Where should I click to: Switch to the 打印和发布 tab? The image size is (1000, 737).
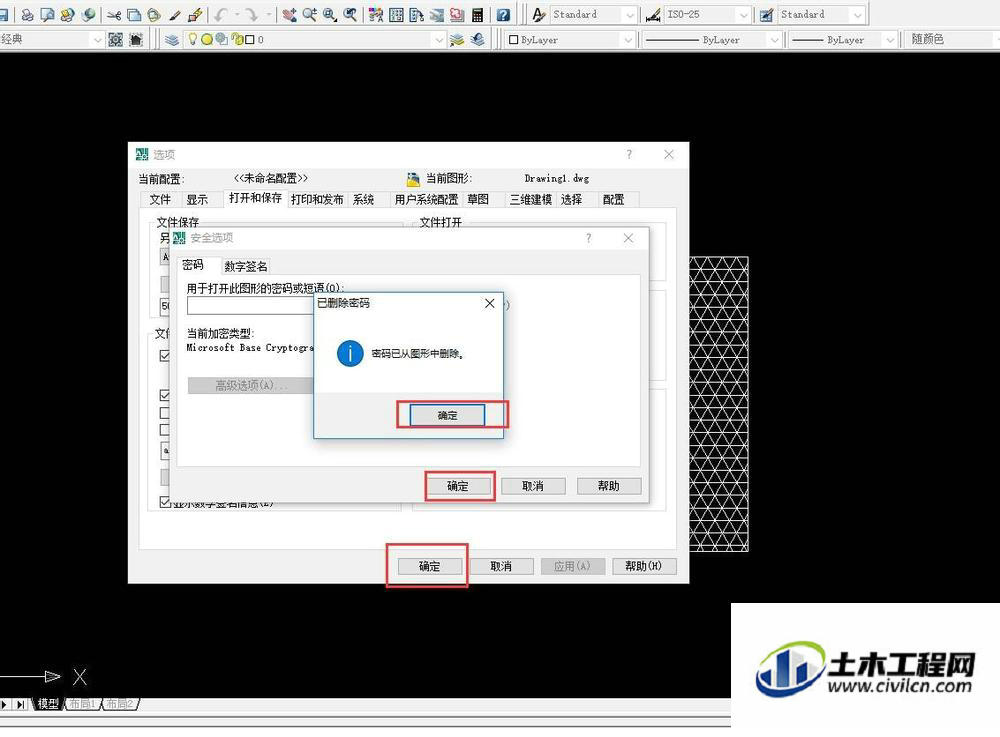click(317, 200)
